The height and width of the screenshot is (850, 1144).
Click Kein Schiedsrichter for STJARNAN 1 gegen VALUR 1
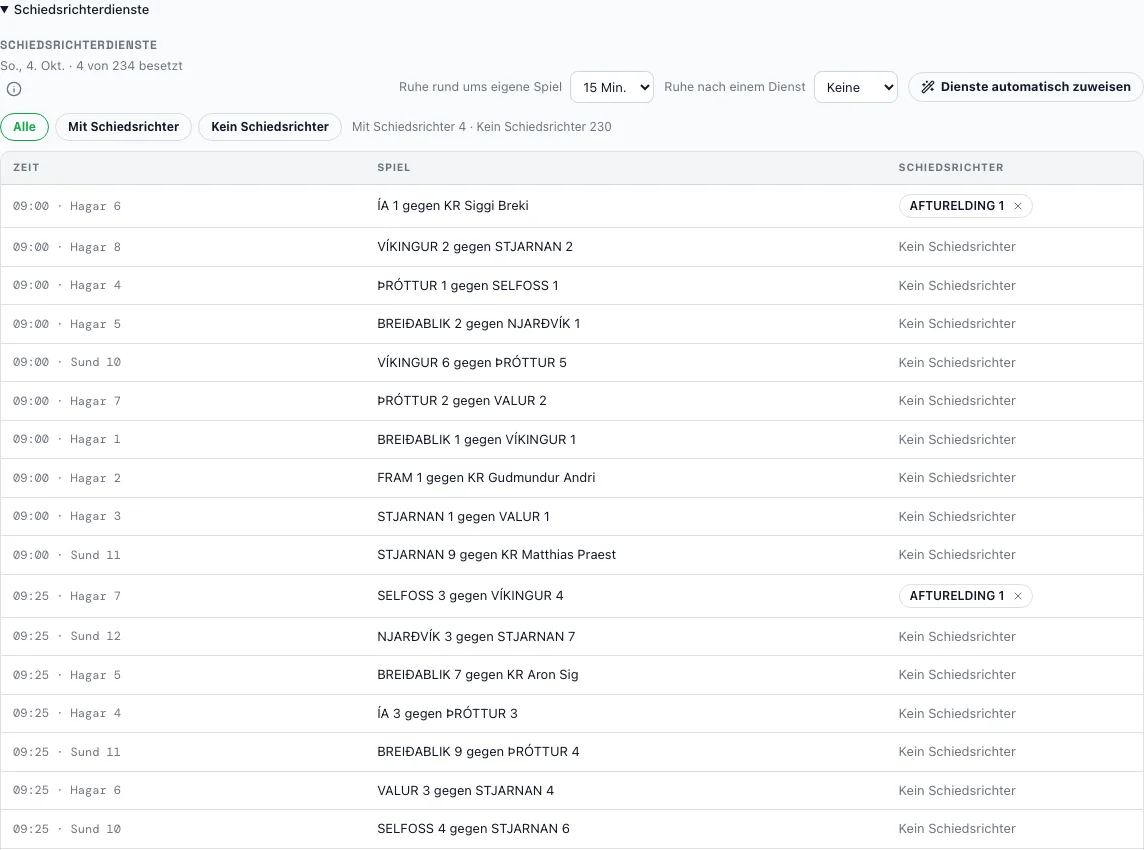[x=956, y=516]
